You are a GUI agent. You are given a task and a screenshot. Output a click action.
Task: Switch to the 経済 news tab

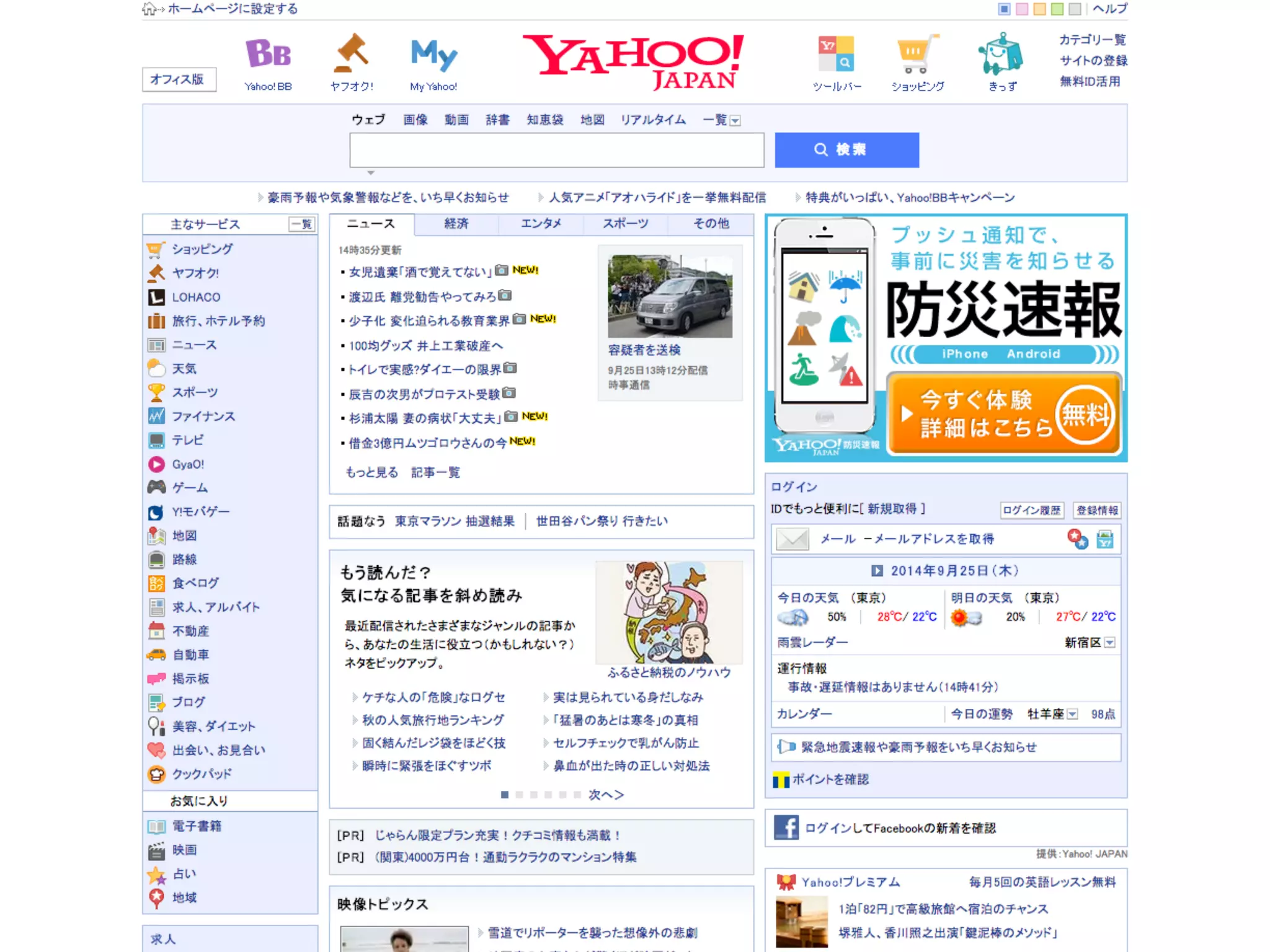click(456, 224)
